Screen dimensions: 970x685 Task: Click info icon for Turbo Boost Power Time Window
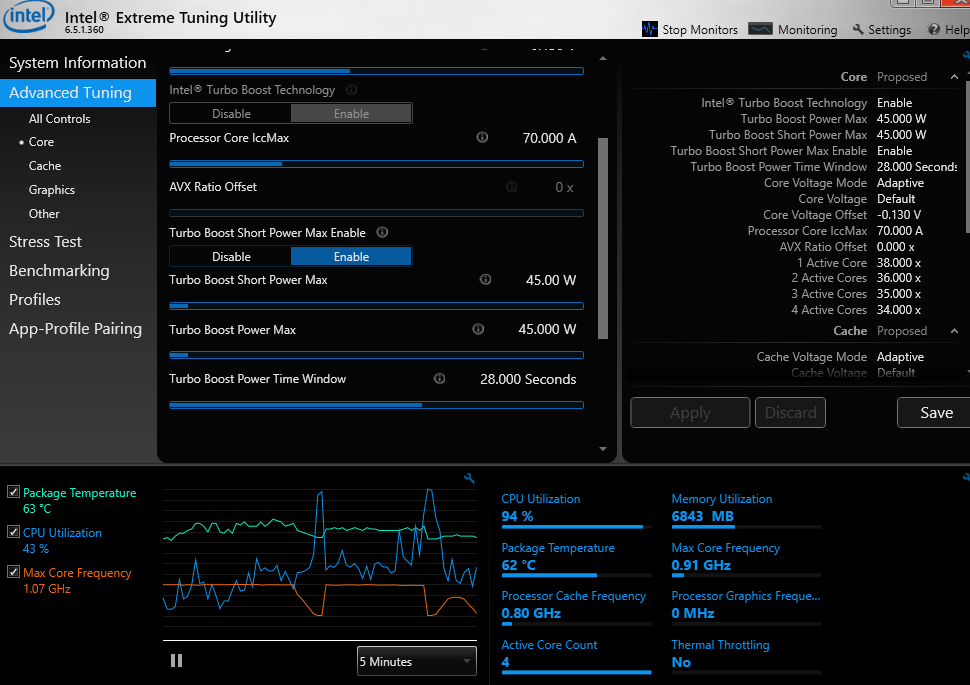pyautogui.click(x=439, y=379)
